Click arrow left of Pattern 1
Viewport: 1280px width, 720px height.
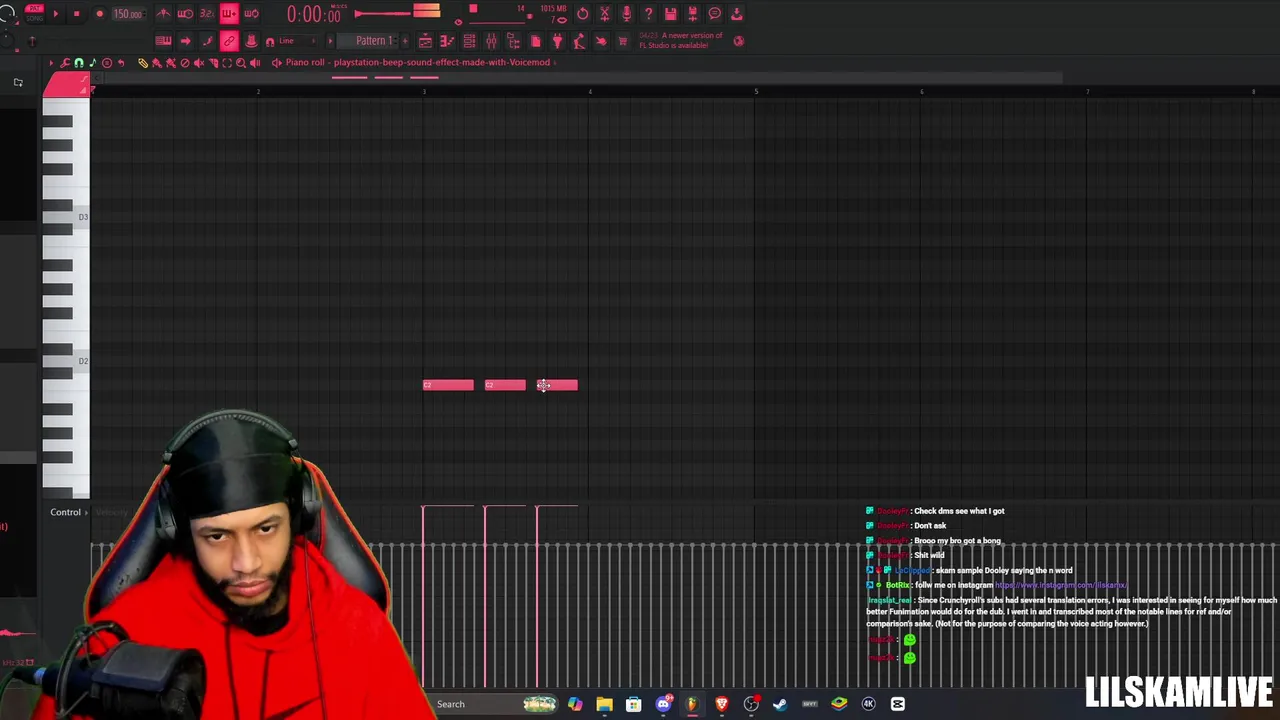[x=330, y=41]
